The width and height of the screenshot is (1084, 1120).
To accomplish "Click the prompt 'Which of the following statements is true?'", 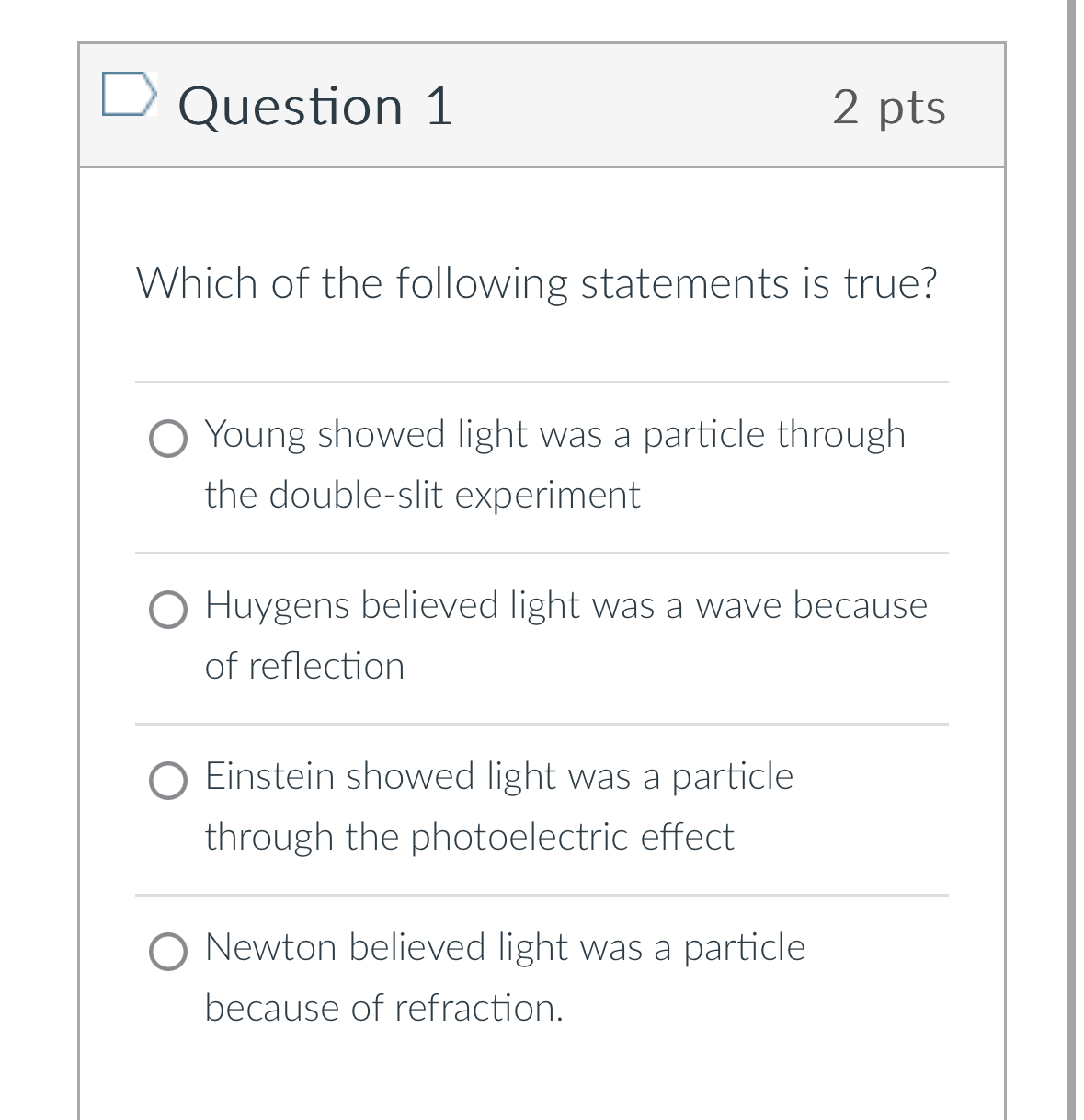I will pos(537,283).
